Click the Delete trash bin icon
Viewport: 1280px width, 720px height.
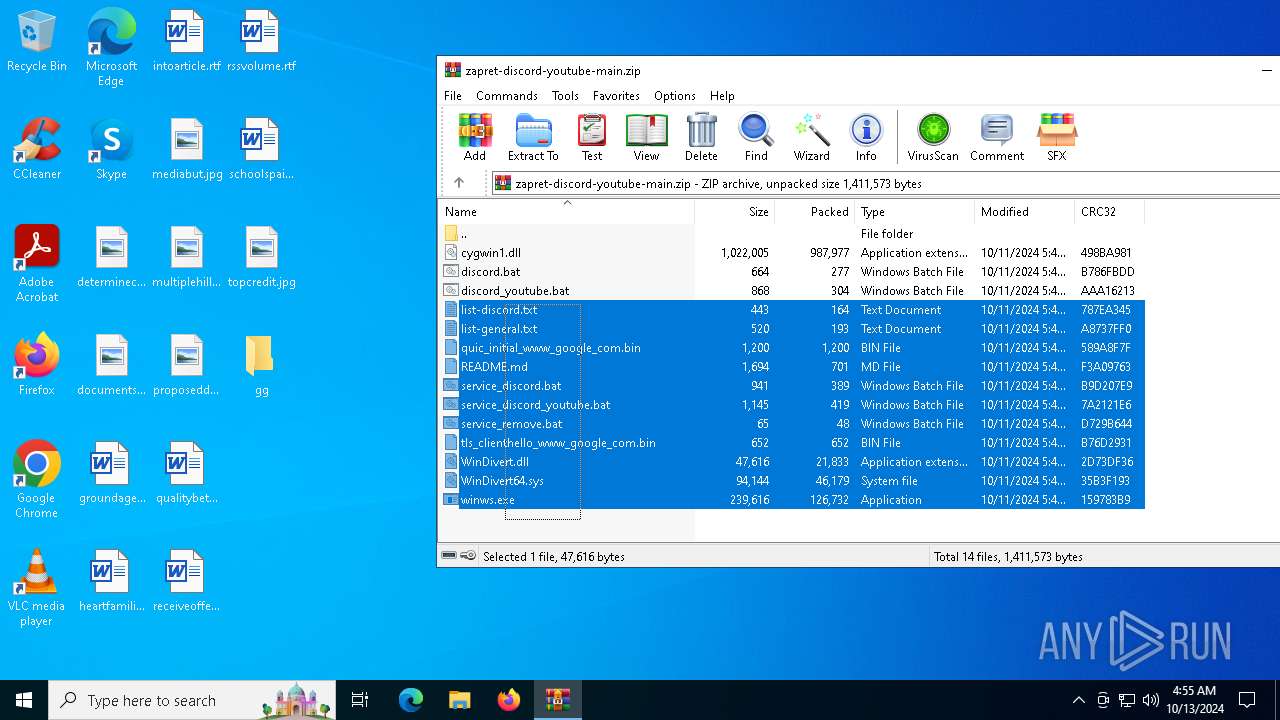(x=701, y=137)
